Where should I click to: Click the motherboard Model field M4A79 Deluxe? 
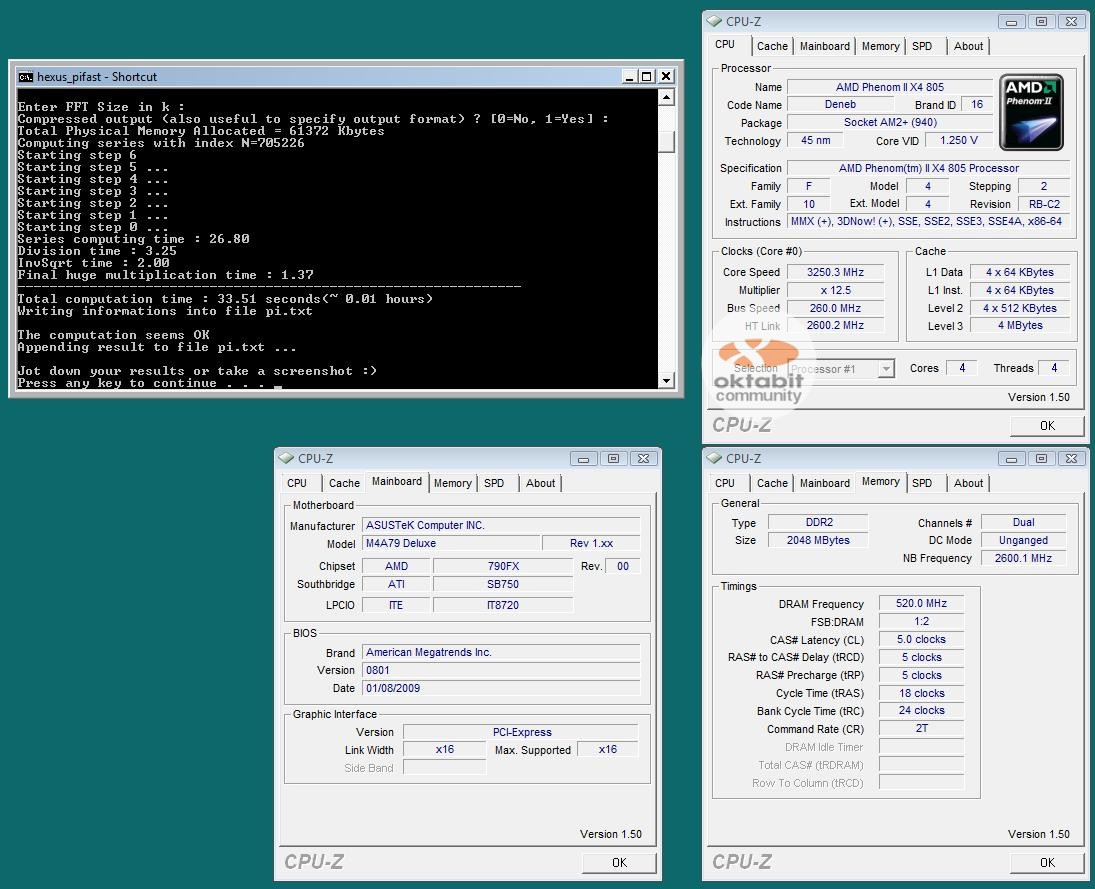point(450,543)
